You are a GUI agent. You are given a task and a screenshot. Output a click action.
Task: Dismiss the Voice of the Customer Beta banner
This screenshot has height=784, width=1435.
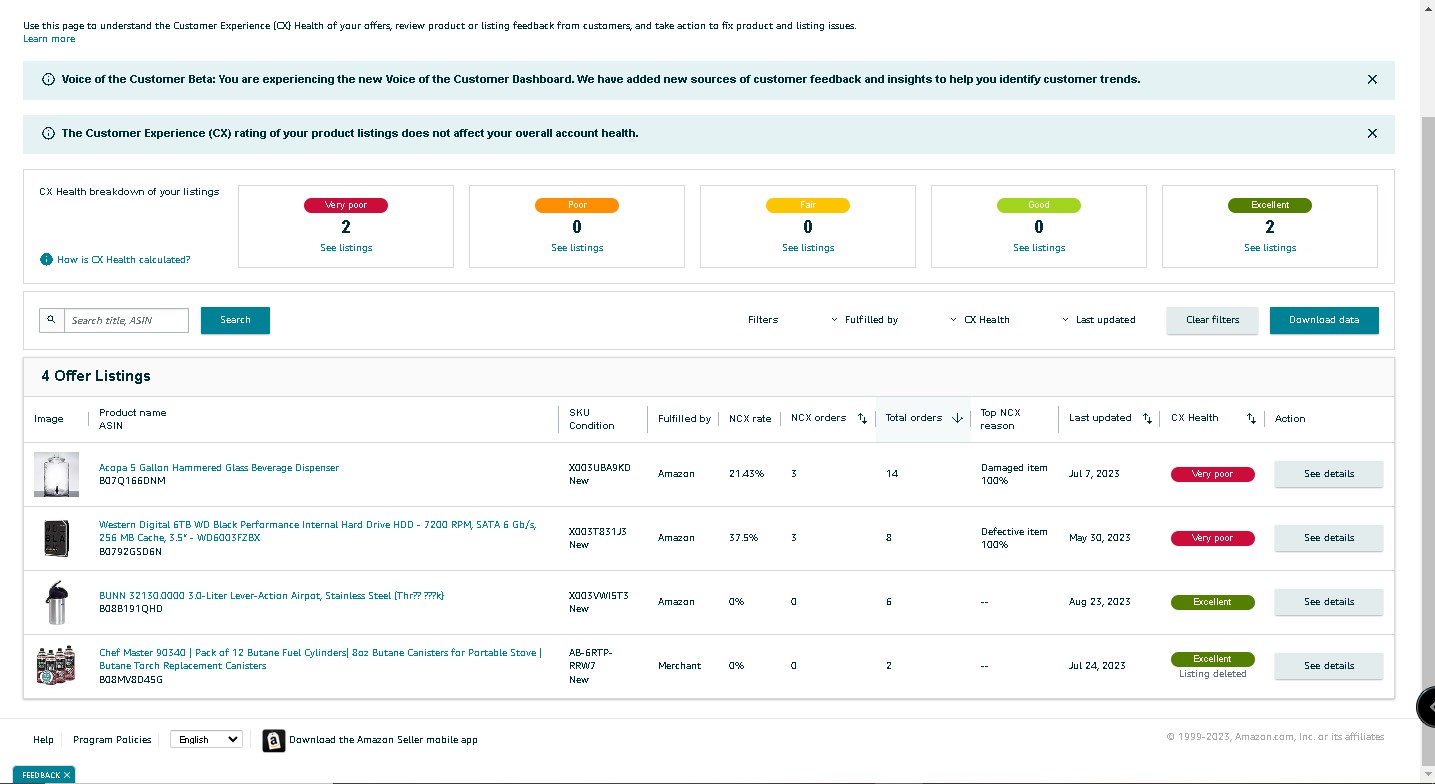click(1372, 79)
